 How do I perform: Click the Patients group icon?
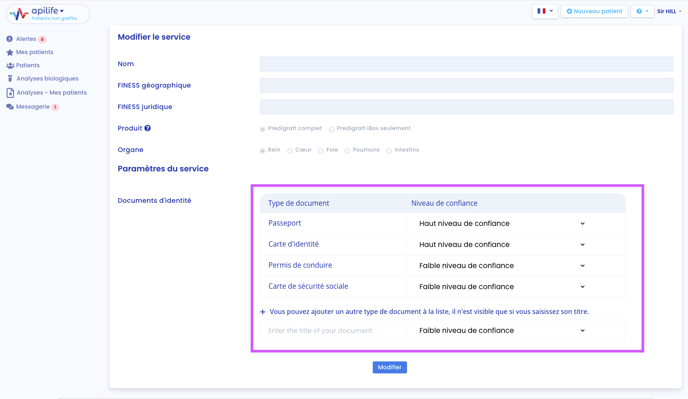[x=10, y=65]
